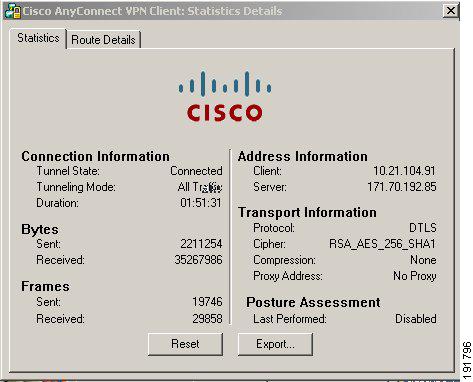Click frames sent value 19746
The image size is (473, 382).
[207, 302]
